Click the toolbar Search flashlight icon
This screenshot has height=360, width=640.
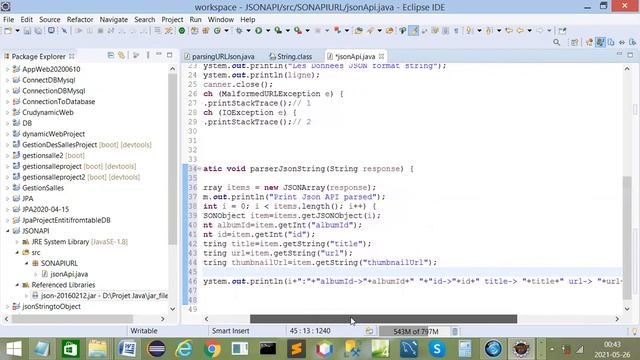point(370,31)
